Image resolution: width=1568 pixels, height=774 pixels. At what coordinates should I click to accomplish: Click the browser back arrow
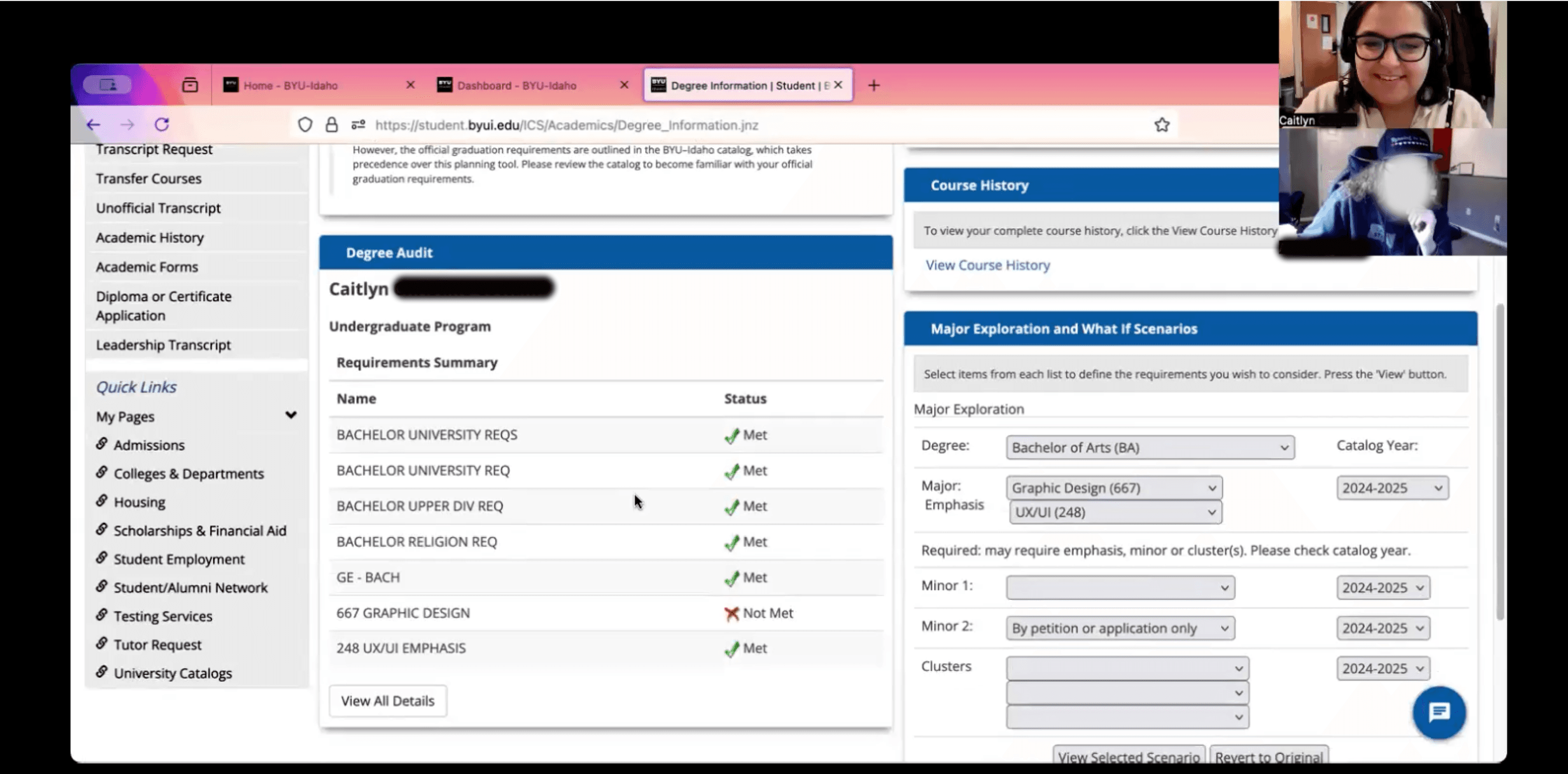[x=93, y=125]
